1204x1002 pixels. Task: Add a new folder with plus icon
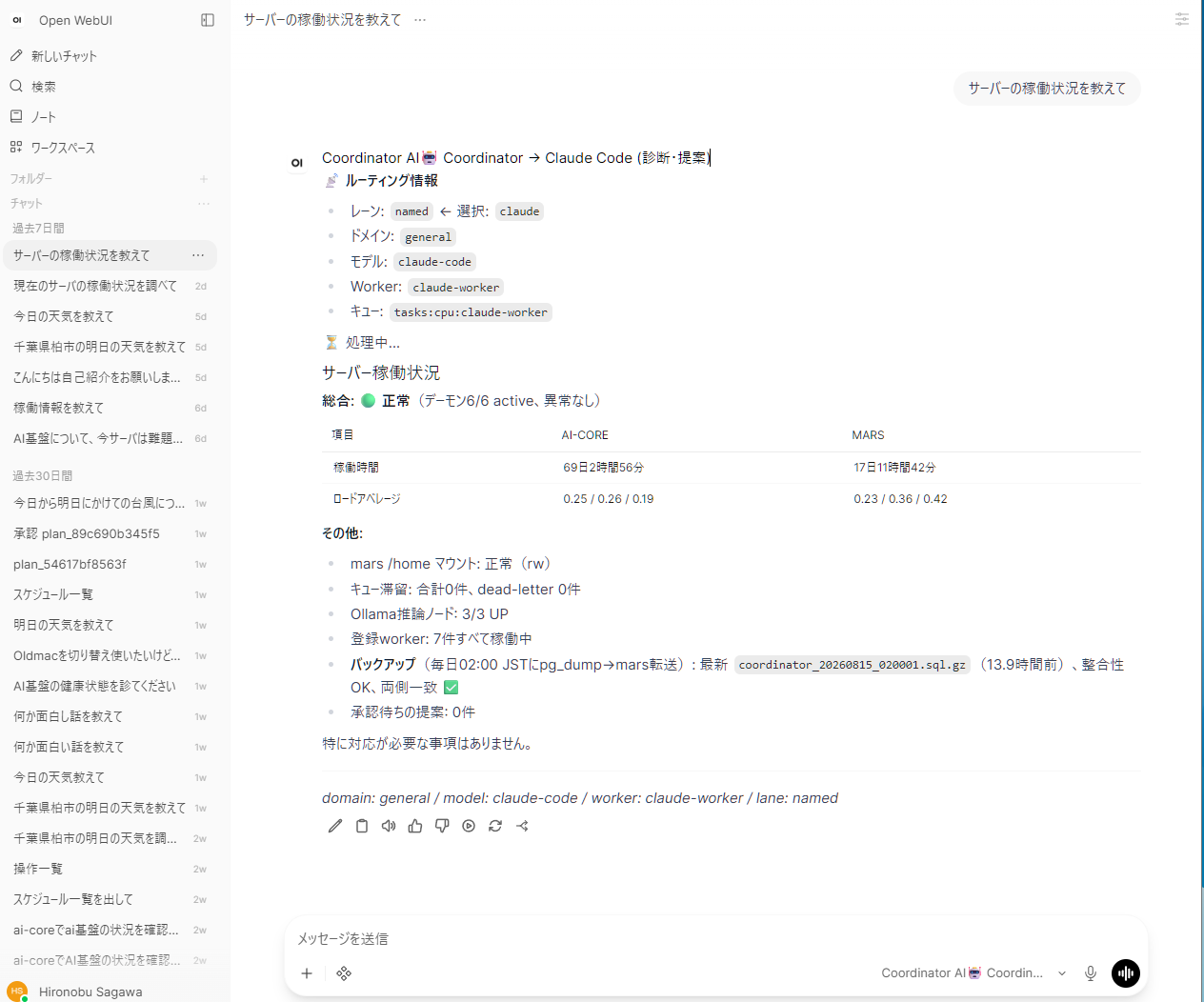[x=204, y=179]
